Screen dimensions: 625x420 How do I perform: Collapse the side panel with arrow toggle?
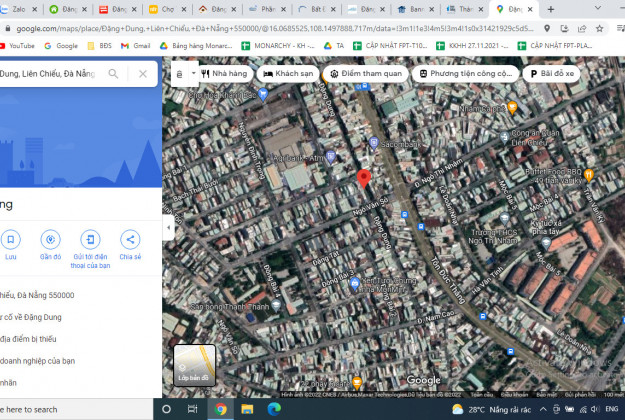(x=168, y=228)
